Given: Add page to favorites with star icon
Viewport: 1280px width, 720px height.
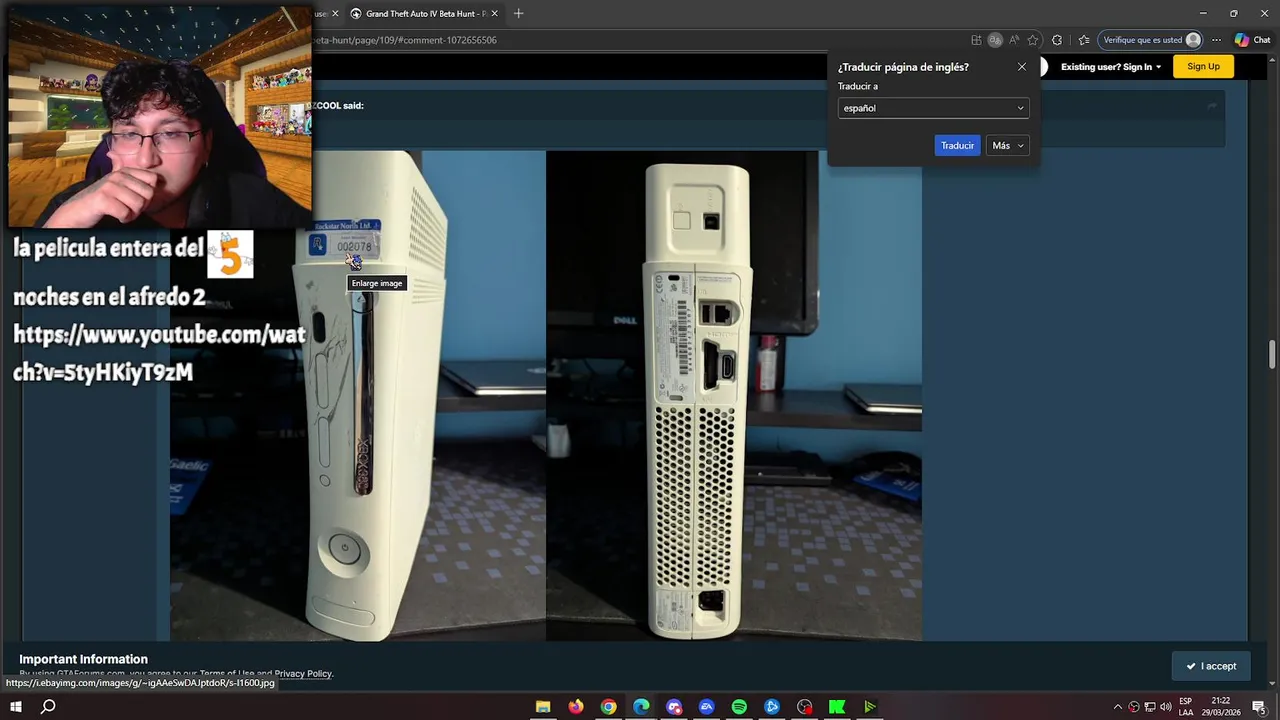Looking at the screenshot, I should [x=1033, y=40].
